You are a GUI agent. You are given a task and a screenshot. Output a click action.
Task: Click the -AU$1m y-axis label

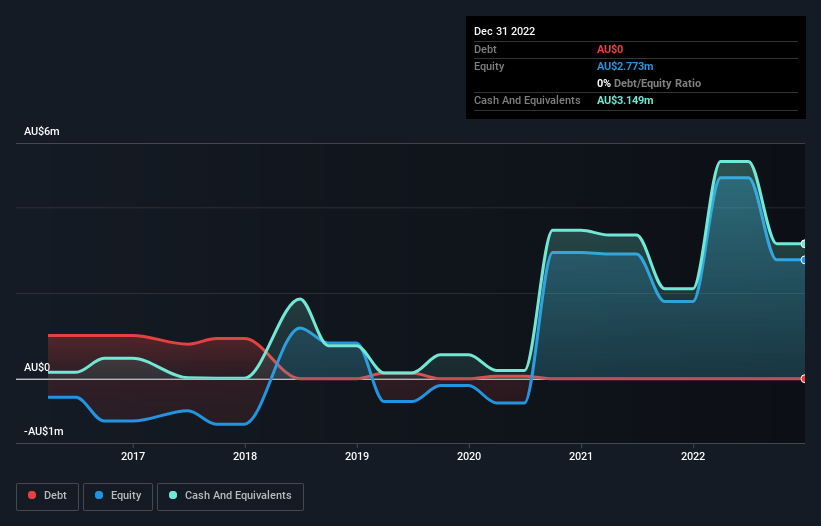pyautogui.click(x=43, y=431)
